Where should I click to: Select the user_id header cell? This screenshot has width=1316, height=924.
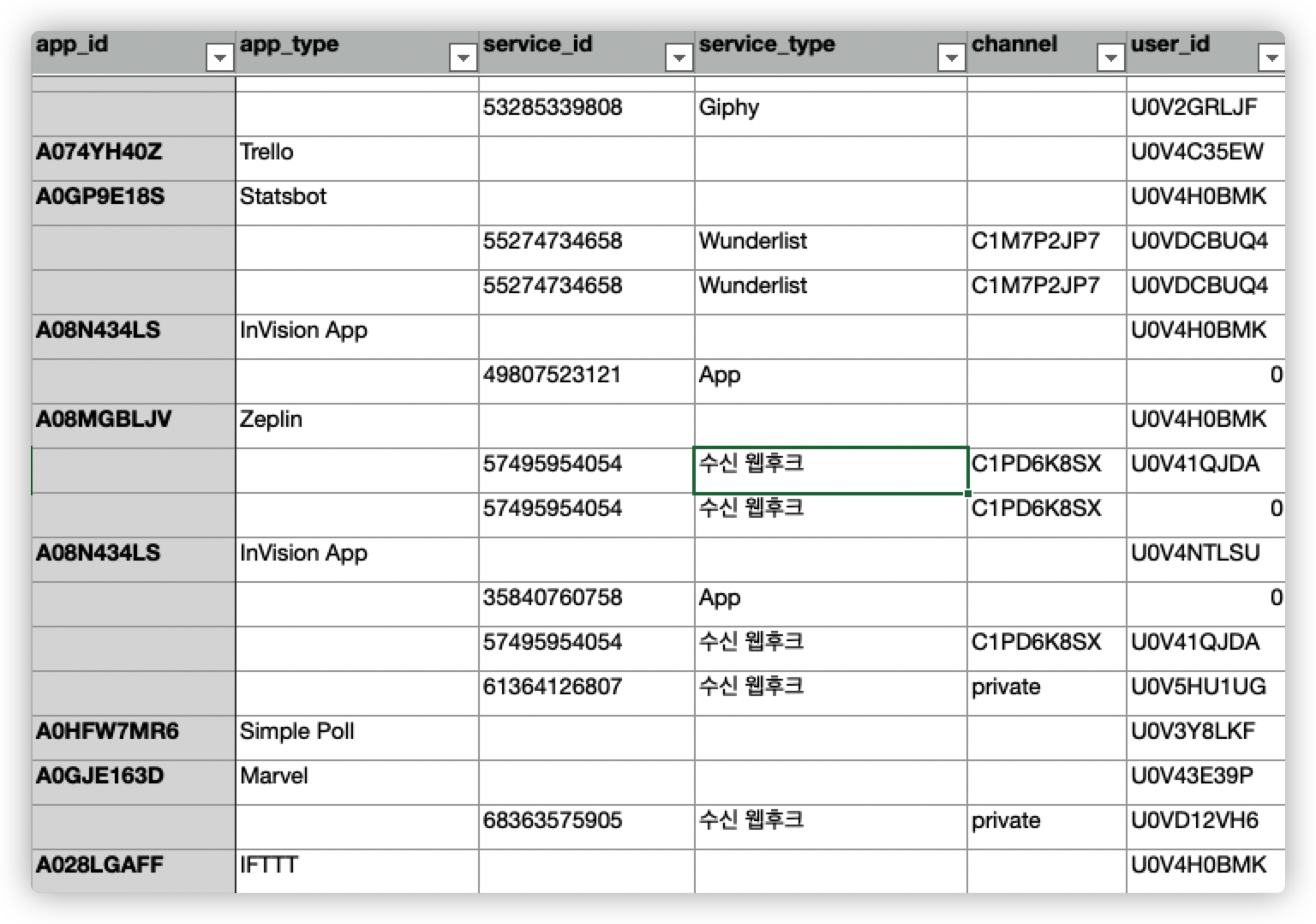tap(1206, 52)
